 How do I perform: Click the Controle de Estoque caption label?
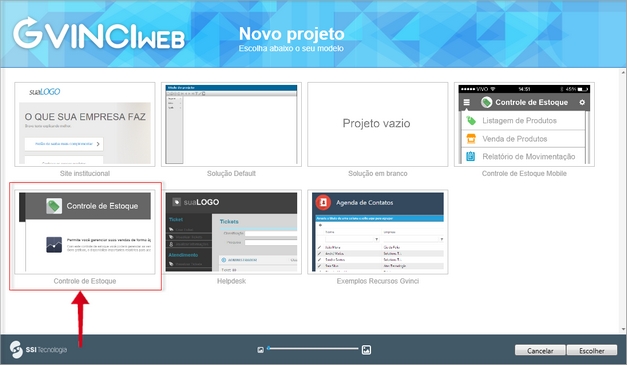click(85, 281)
